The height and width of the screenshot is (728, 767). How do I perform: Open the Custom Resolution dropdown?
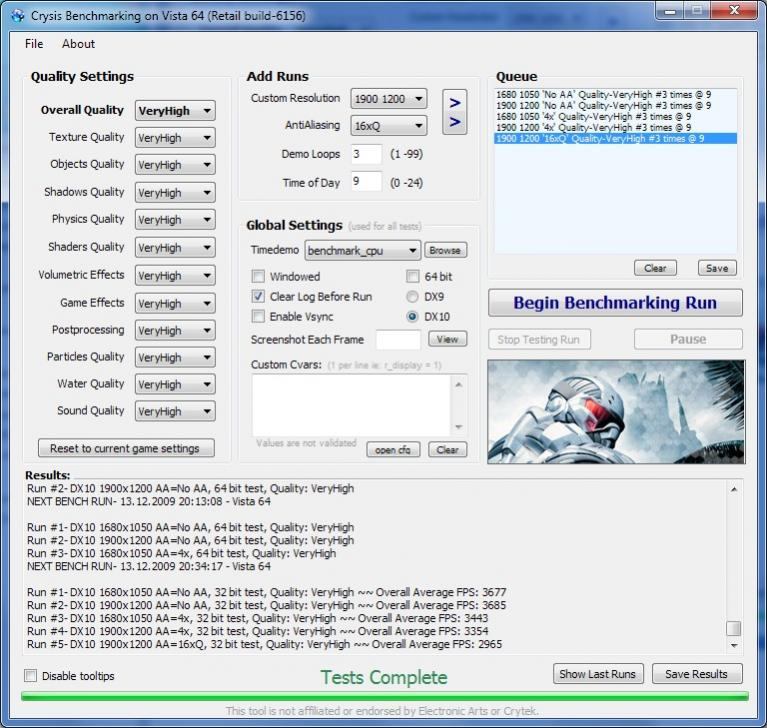[388, 99]
